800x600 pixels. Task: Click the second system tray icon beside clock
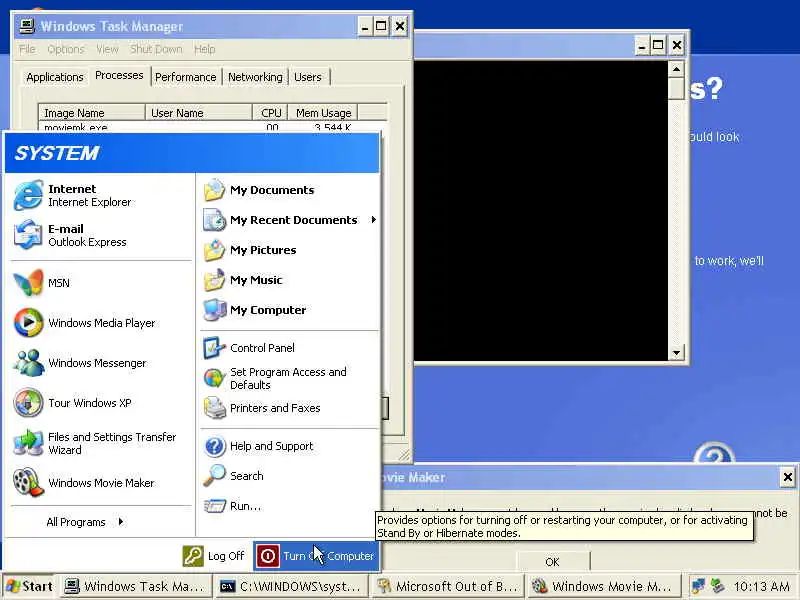click(717, 587)
